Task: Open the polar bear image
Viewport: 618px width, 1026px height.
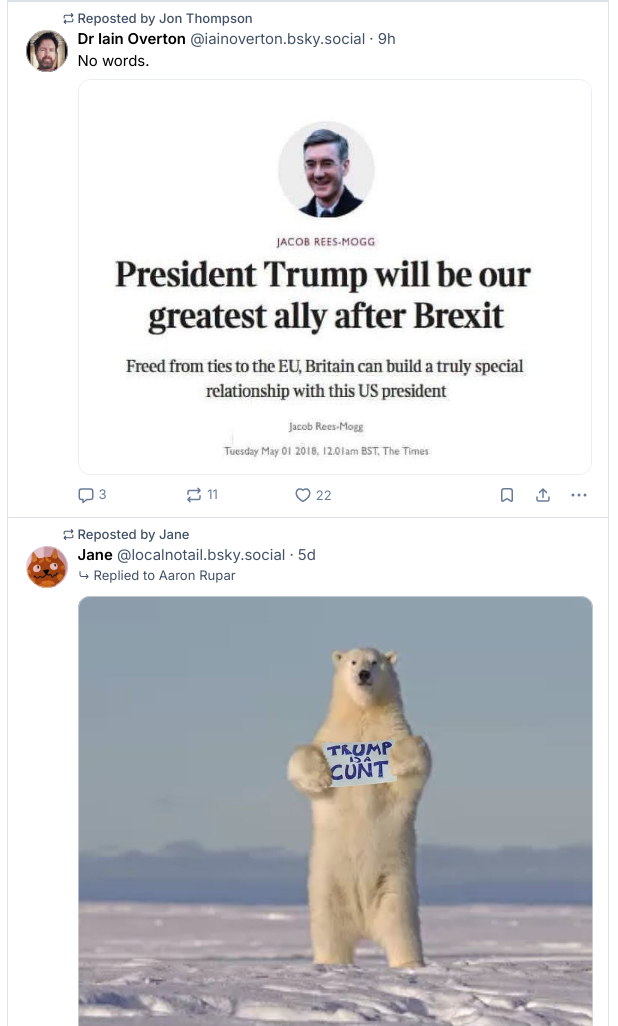Action: click(335, 810)
